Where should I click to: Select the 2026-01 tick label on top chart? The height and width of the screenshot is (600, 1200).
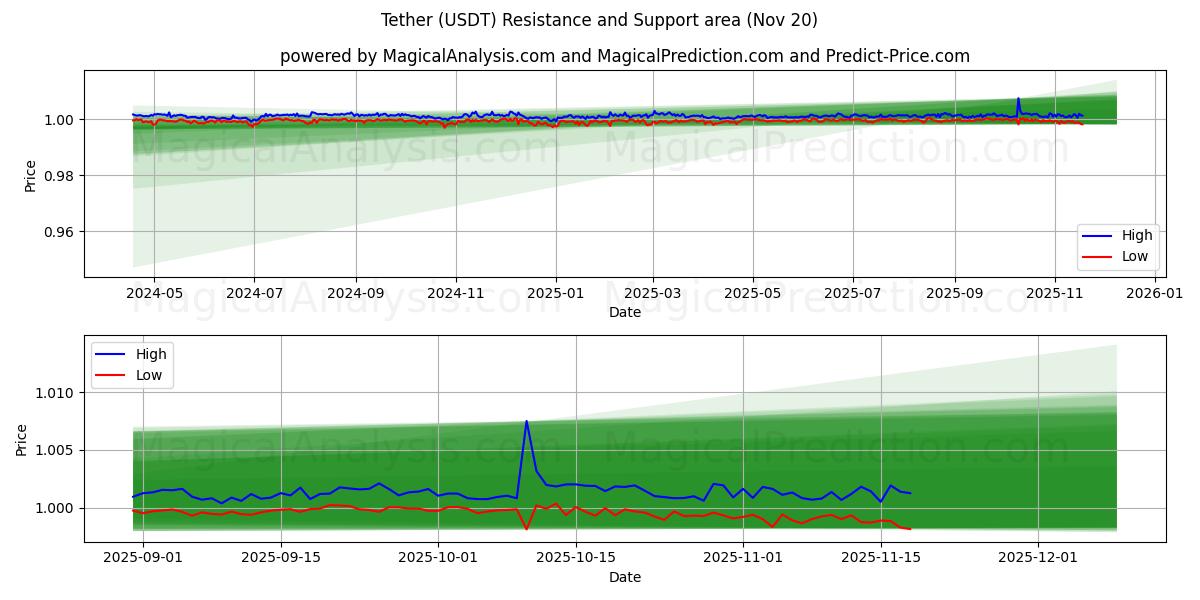point(1156,295)
